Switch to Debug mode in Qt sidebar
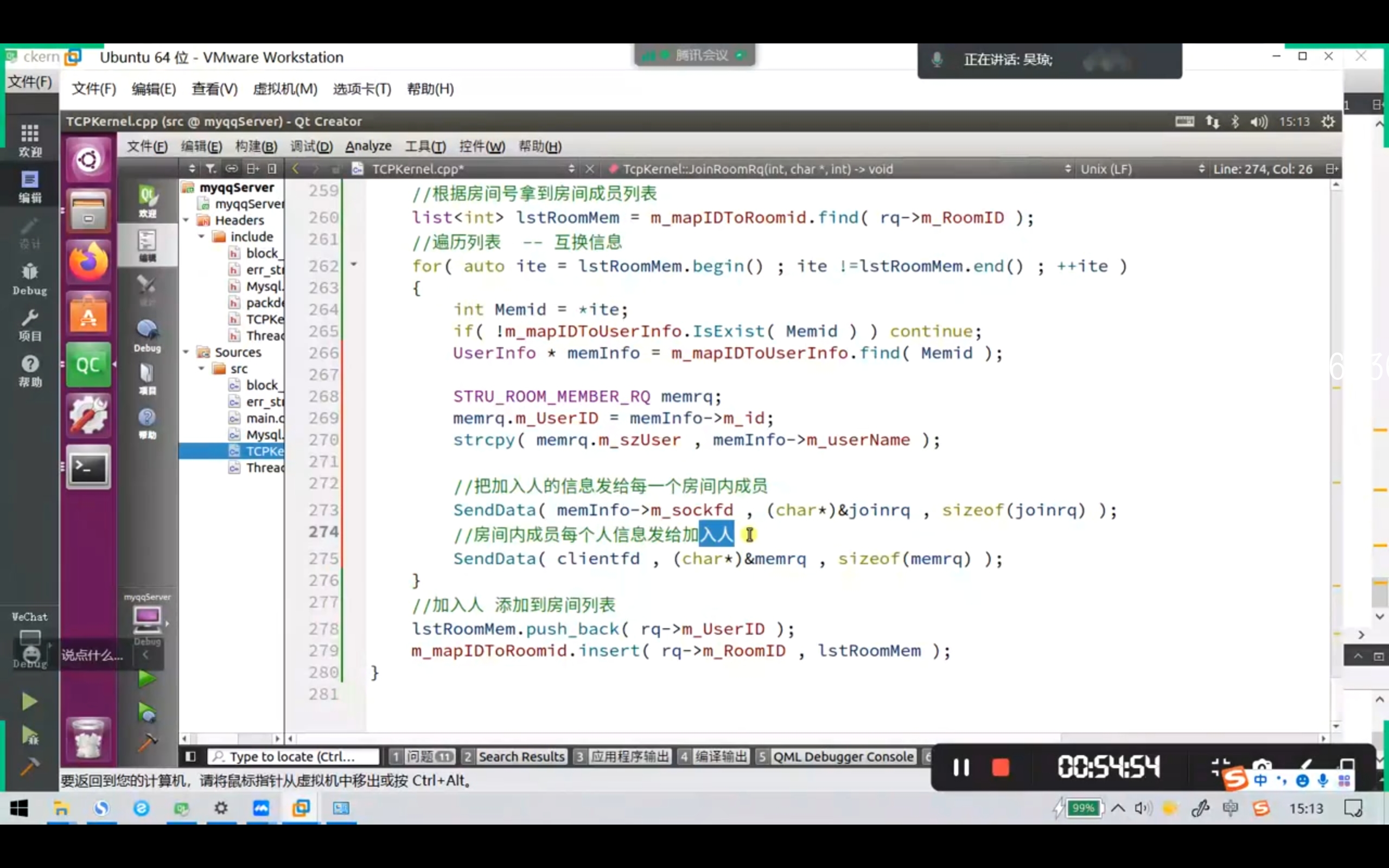The height and width of the screenshot is (868, 1389). pos(148,335)
